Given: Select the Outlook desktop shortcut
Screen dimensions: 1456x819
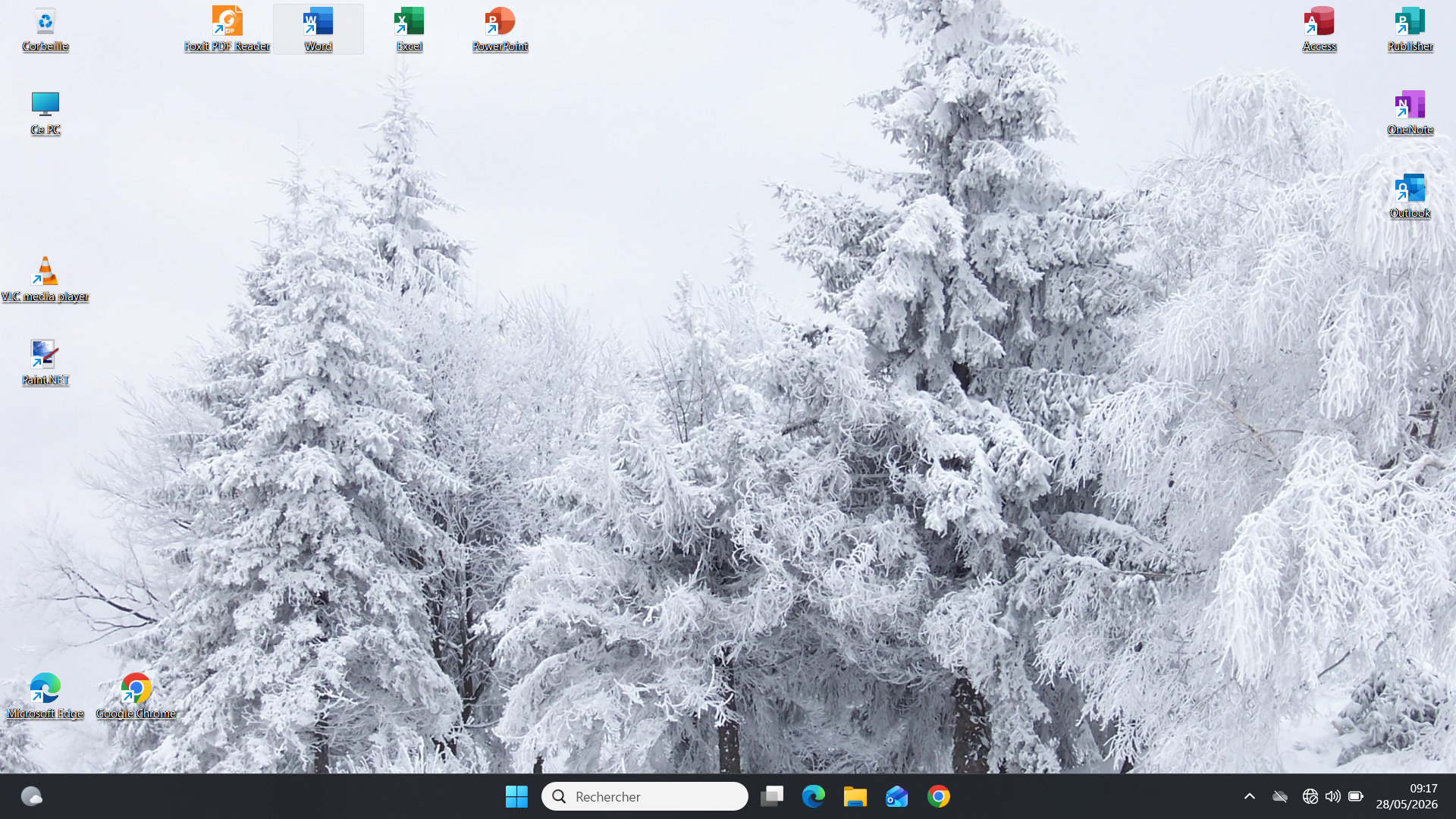Looking at the screenshot, I should click(1410, 196).
